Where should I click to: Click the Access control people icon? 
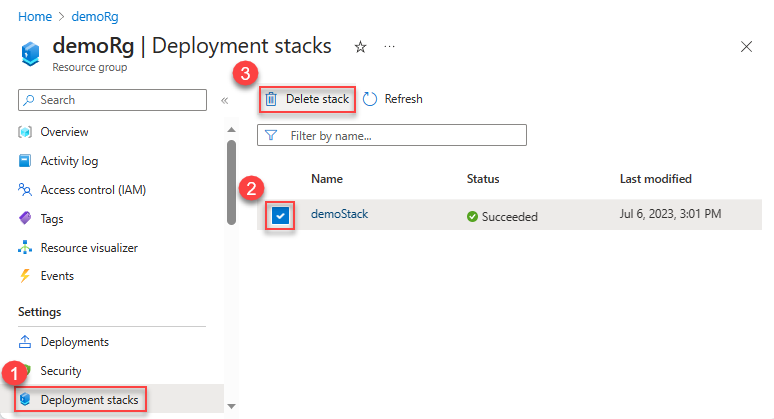[x=25, y=190]
